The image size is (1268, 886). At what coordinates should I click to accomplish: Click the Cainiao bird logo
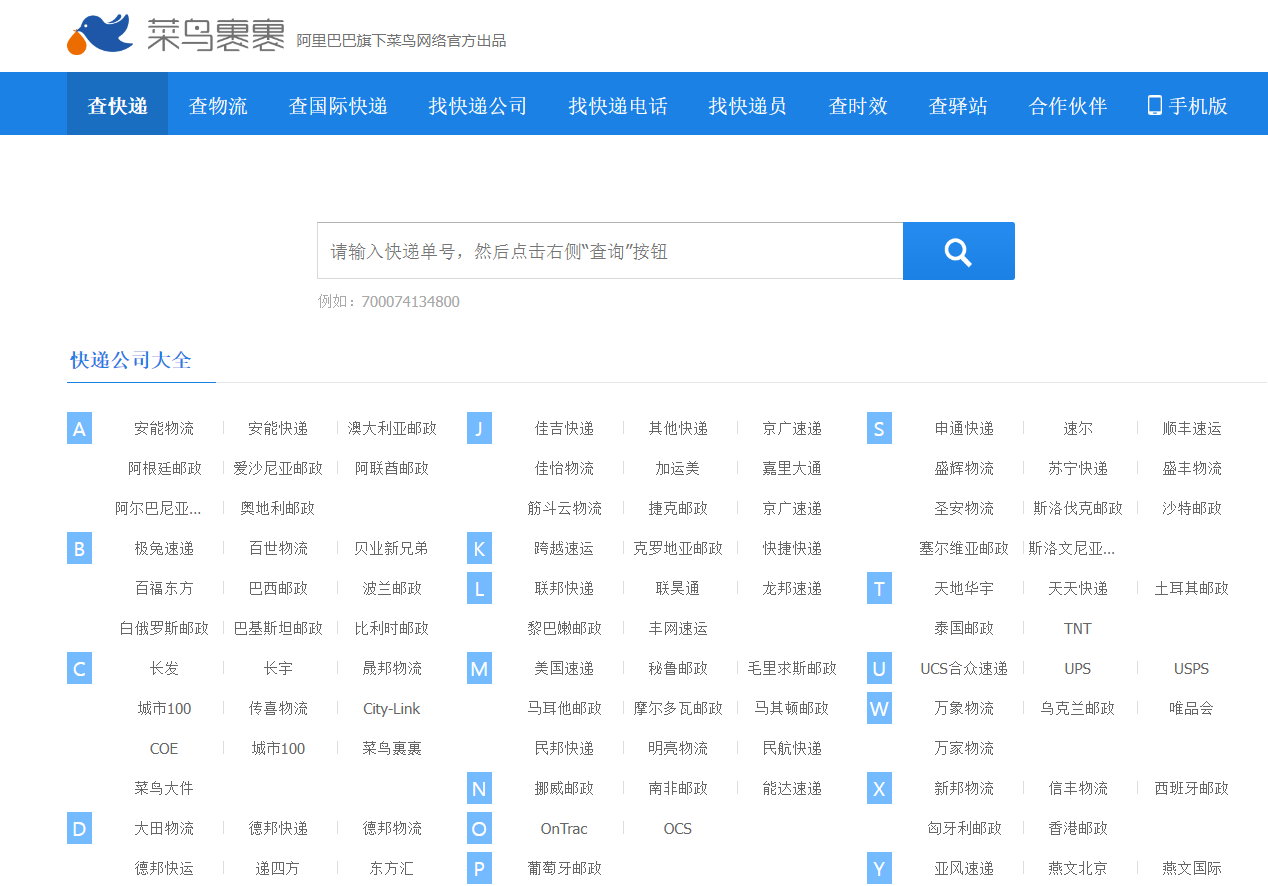pos(100,35)
